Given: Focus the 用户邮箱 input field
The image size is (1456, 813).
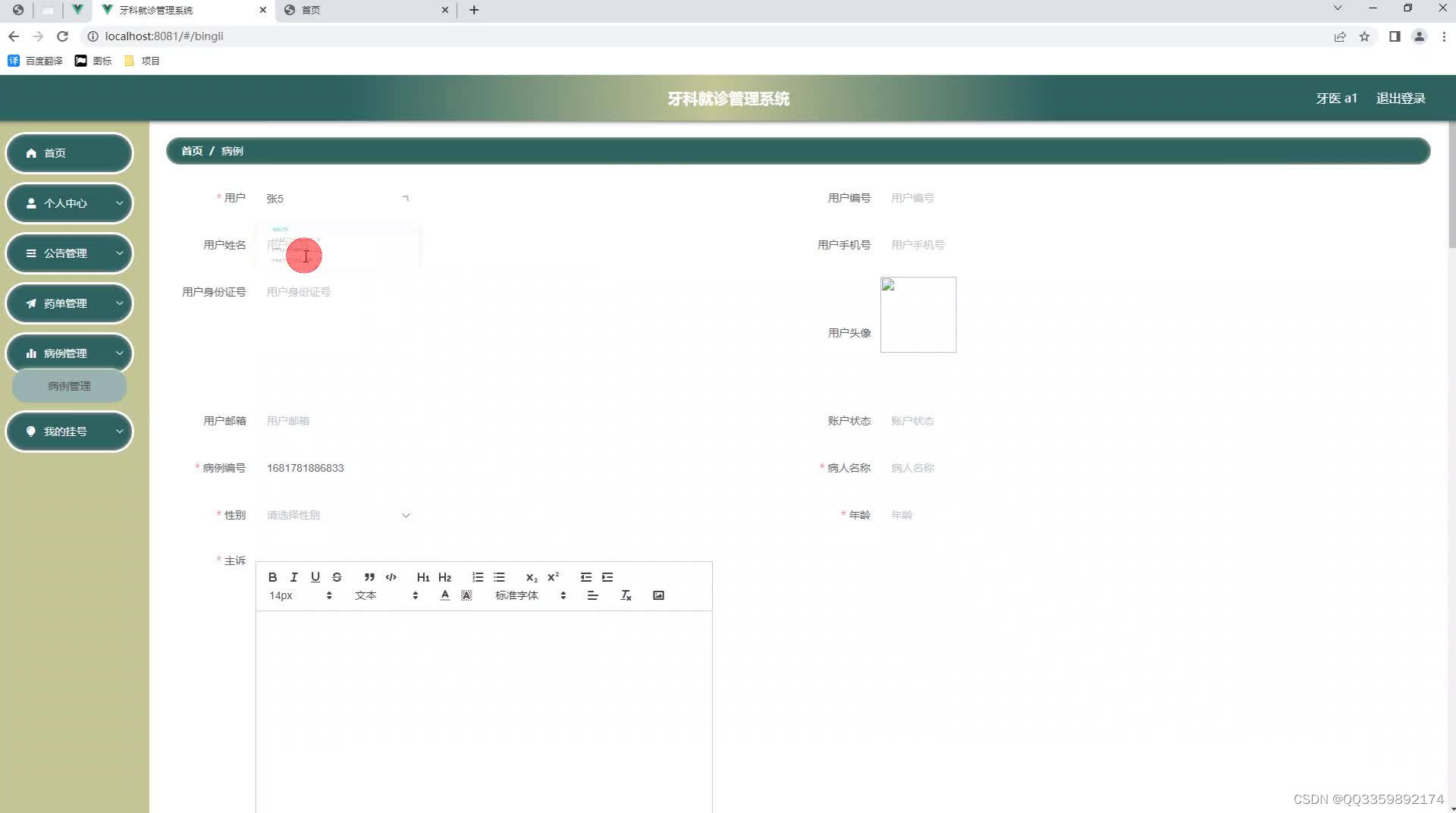Looking at the screenshot, I should tap(337, 421).
